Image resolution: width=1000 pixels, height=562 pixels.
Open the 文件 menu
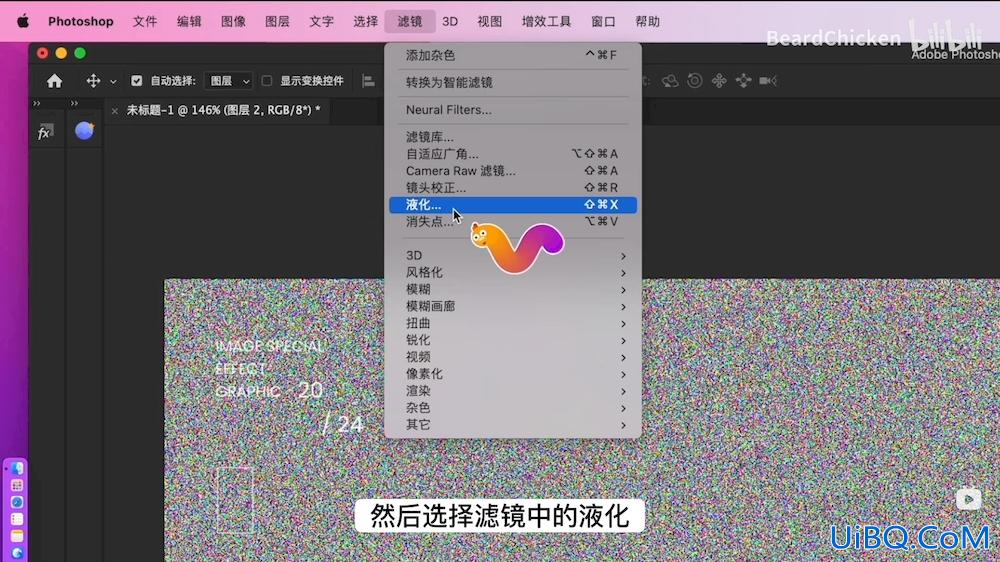click(x=145, y=21)
